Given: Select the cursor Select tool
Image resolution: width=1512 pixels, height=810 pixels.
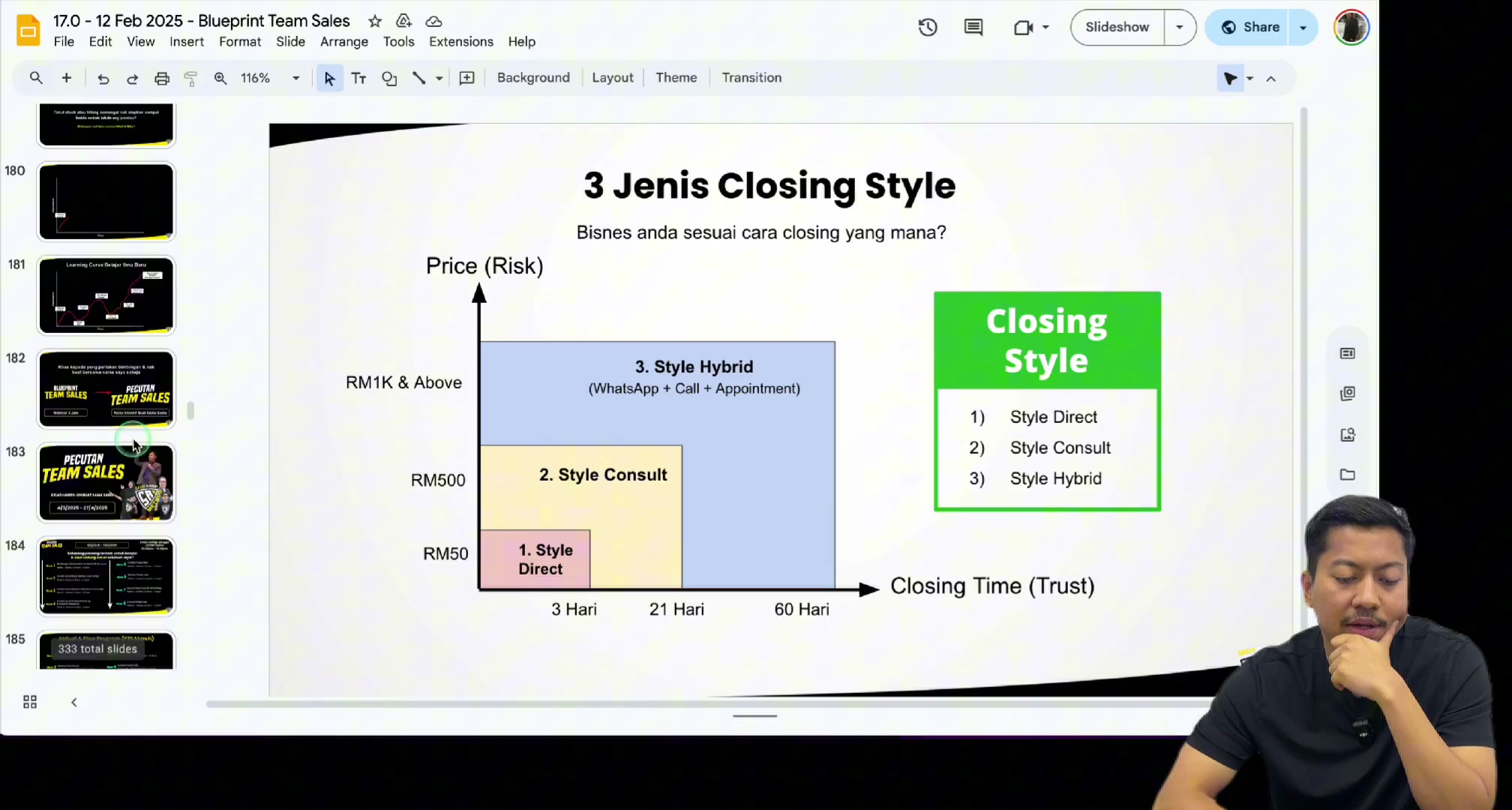Looking at the screenshot, I should tap(329, 78).
